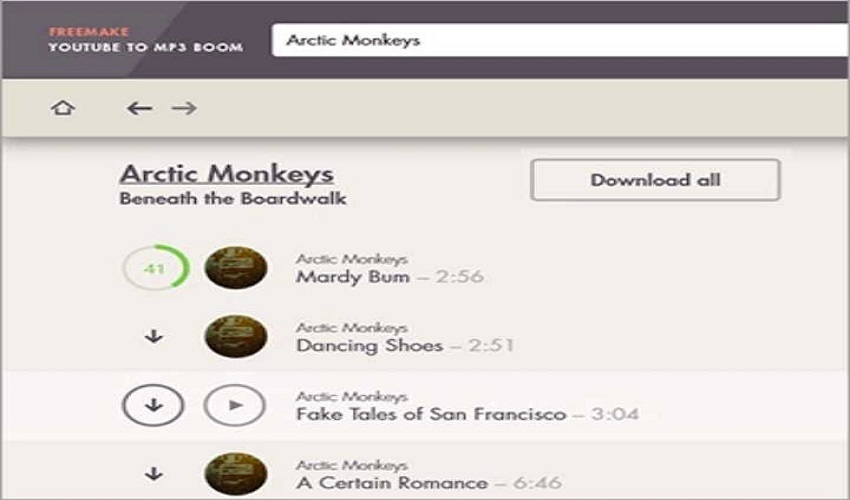Select the Dancing Shoes song title
850x500 pixels.
[370, 345]
